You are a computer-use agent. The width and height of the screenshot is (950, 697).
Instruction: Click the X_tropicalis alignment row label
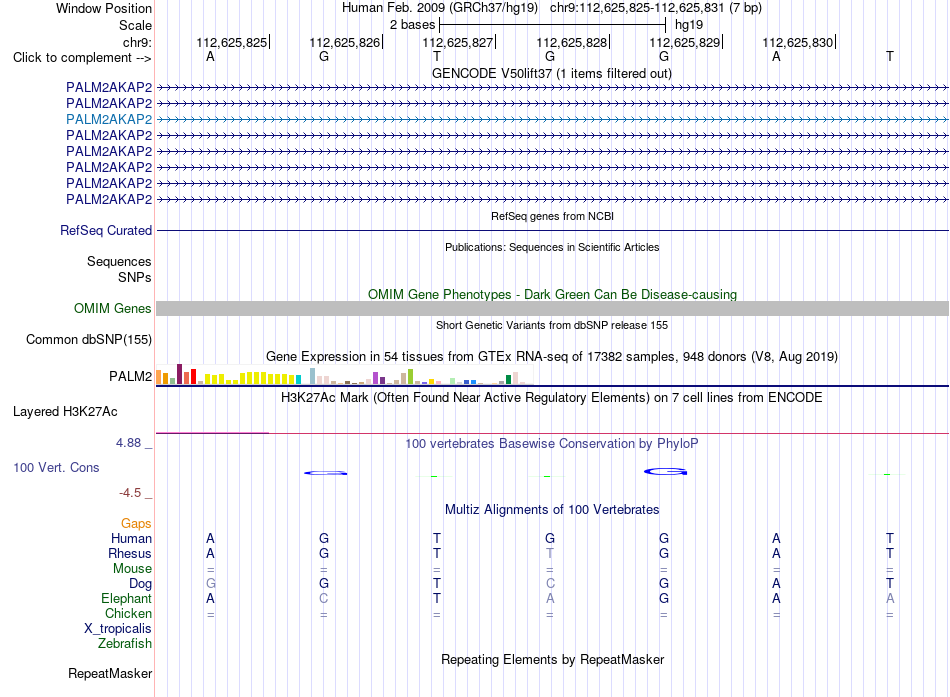tap(118, 629)
